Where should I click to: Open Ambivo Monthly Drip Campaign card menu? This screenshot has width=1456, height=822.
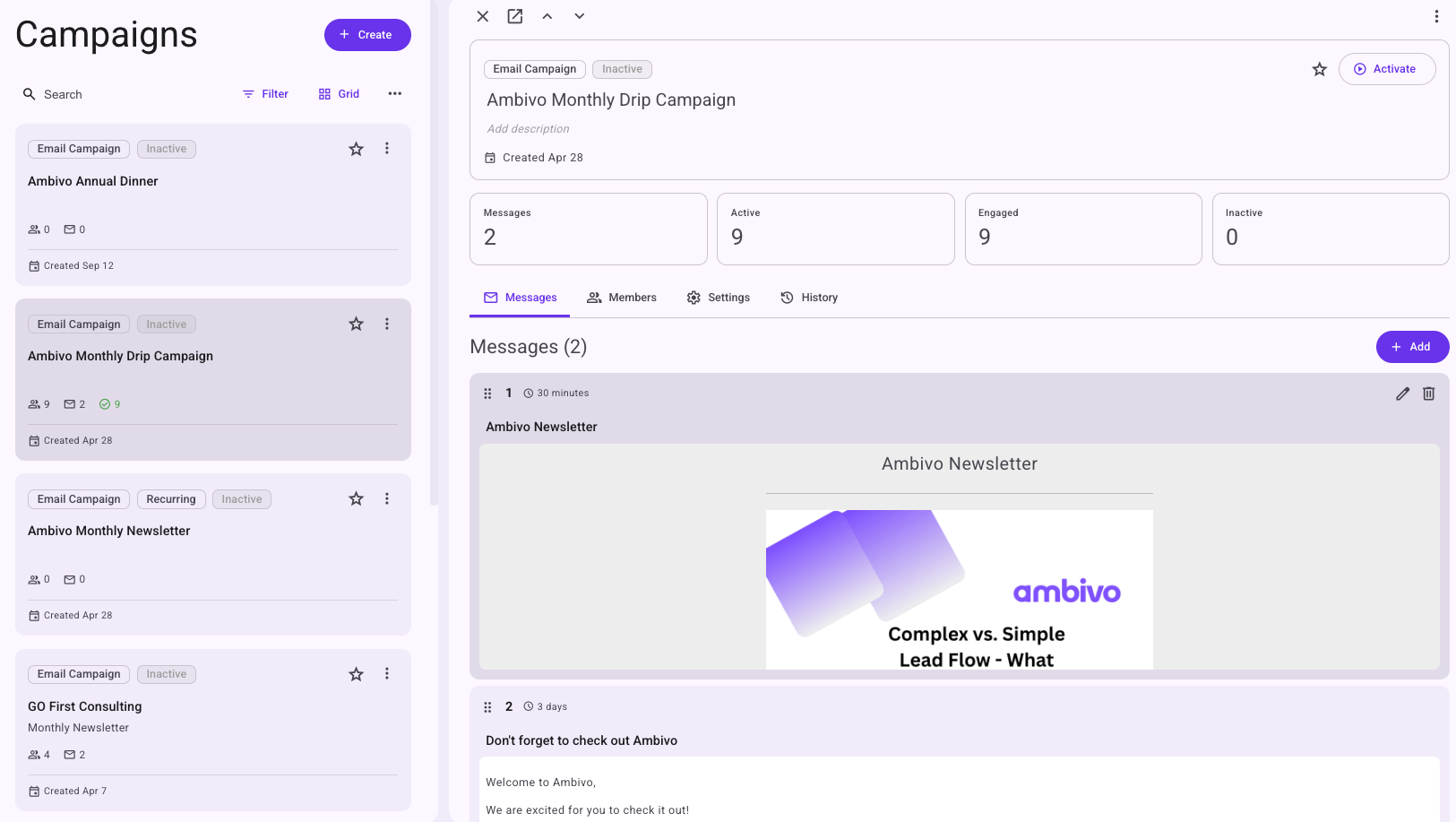tap(387, 324)
